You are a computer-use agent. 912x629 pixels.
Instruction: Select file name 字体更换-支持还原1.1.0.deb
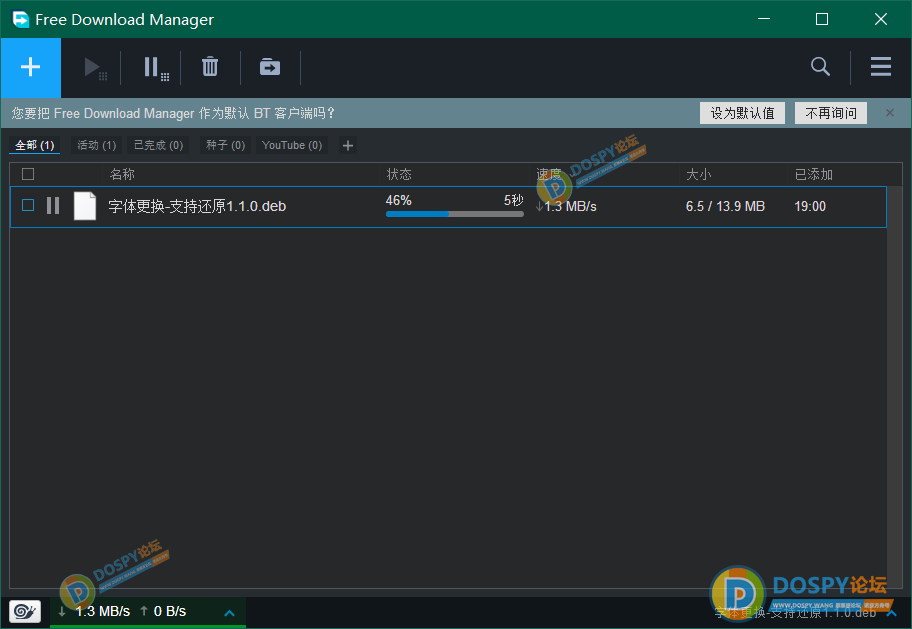point(197,207)
